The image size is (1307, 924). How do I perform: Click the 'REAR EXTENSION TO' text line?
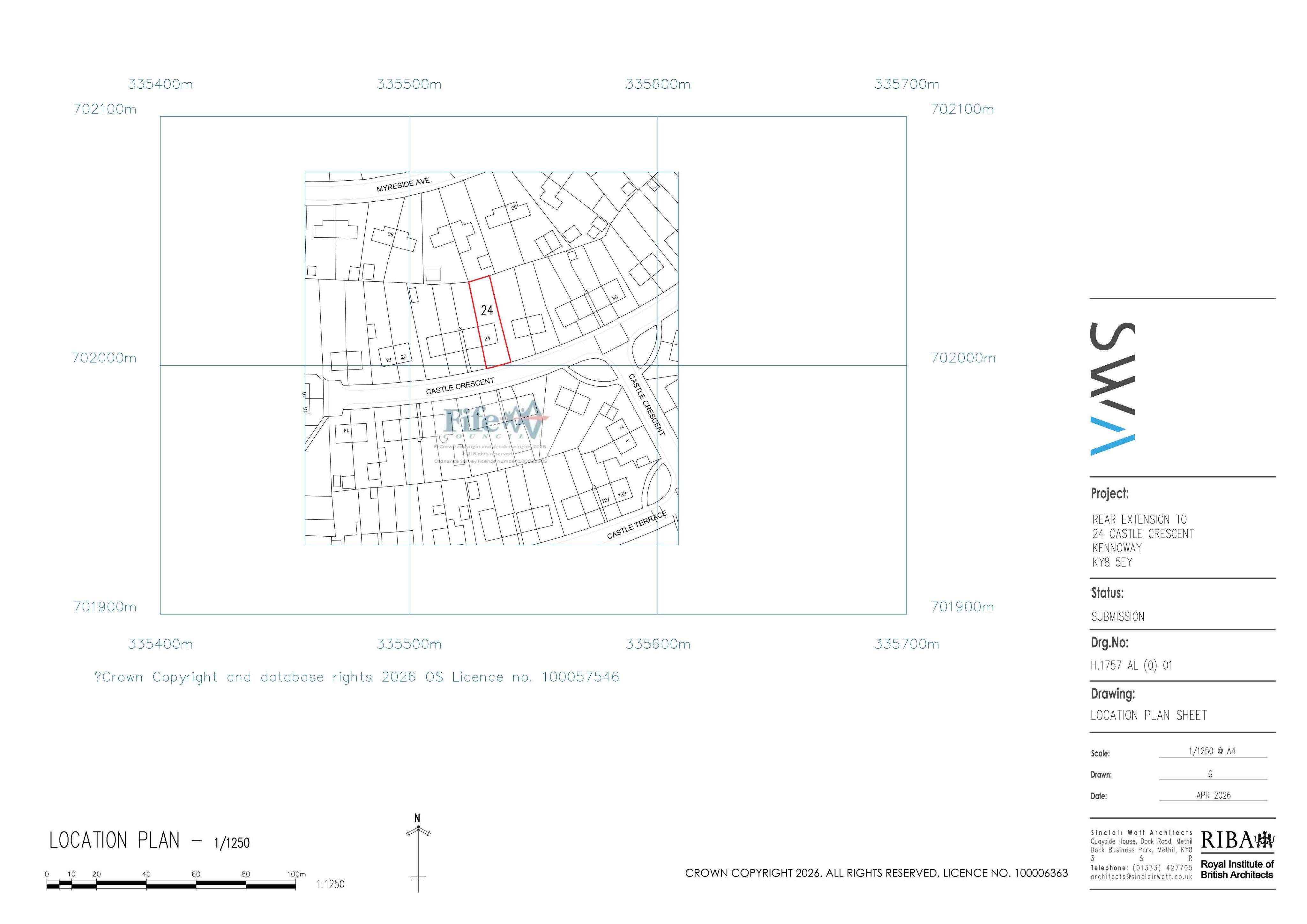point(1139,519)
